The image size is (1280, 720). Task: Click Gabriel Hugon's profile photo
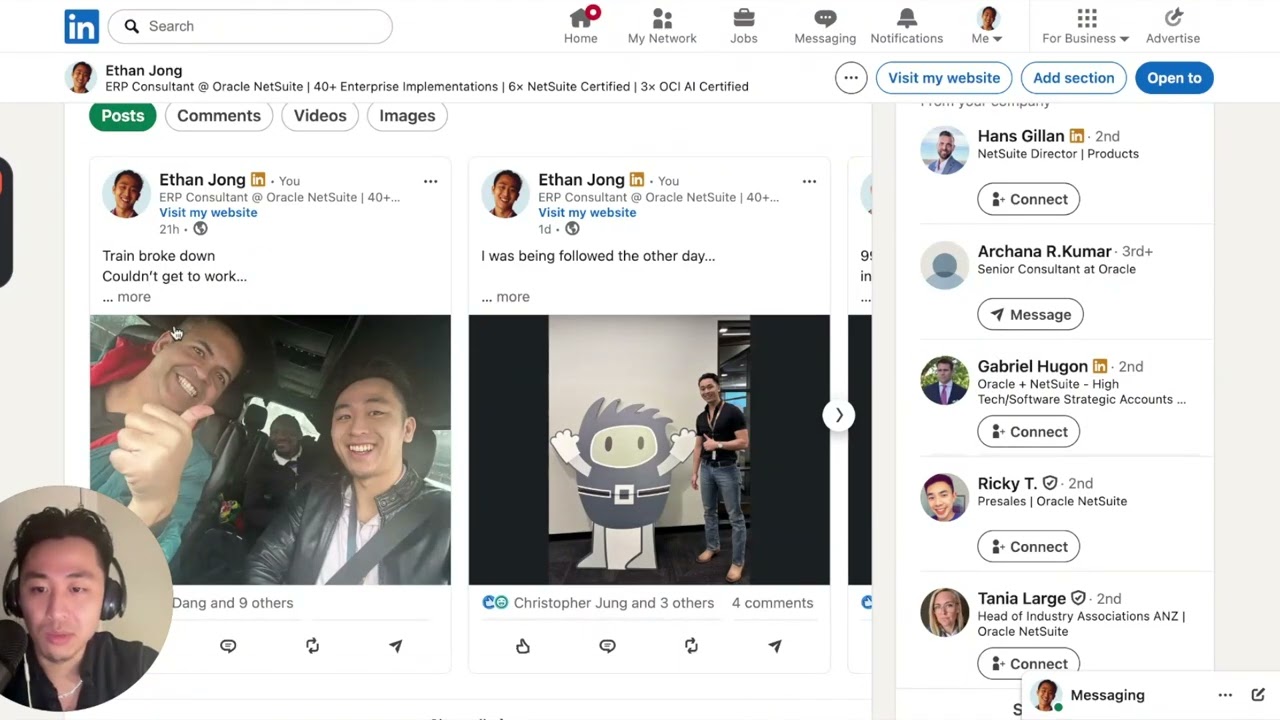pyautogui.click(x=945, y=381)
